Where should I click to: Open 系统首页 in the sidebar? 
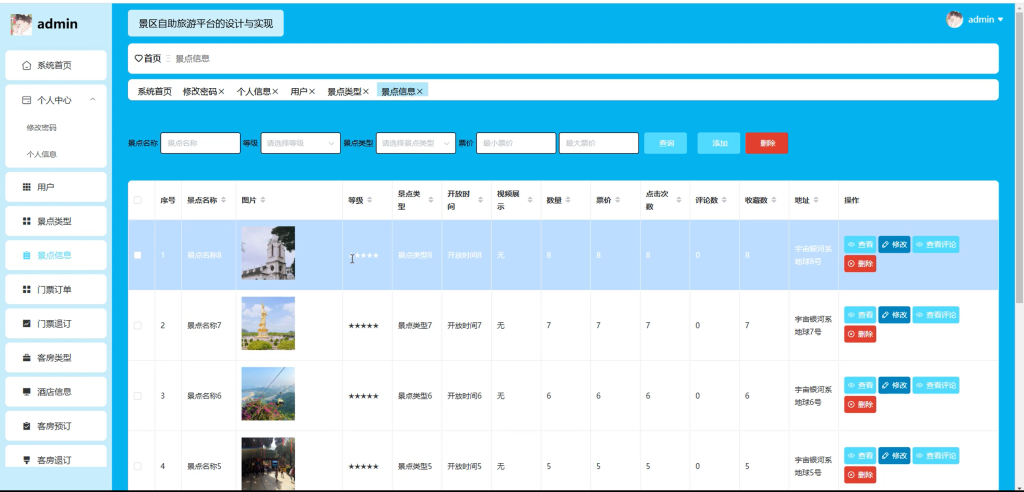tap(56, 65)
